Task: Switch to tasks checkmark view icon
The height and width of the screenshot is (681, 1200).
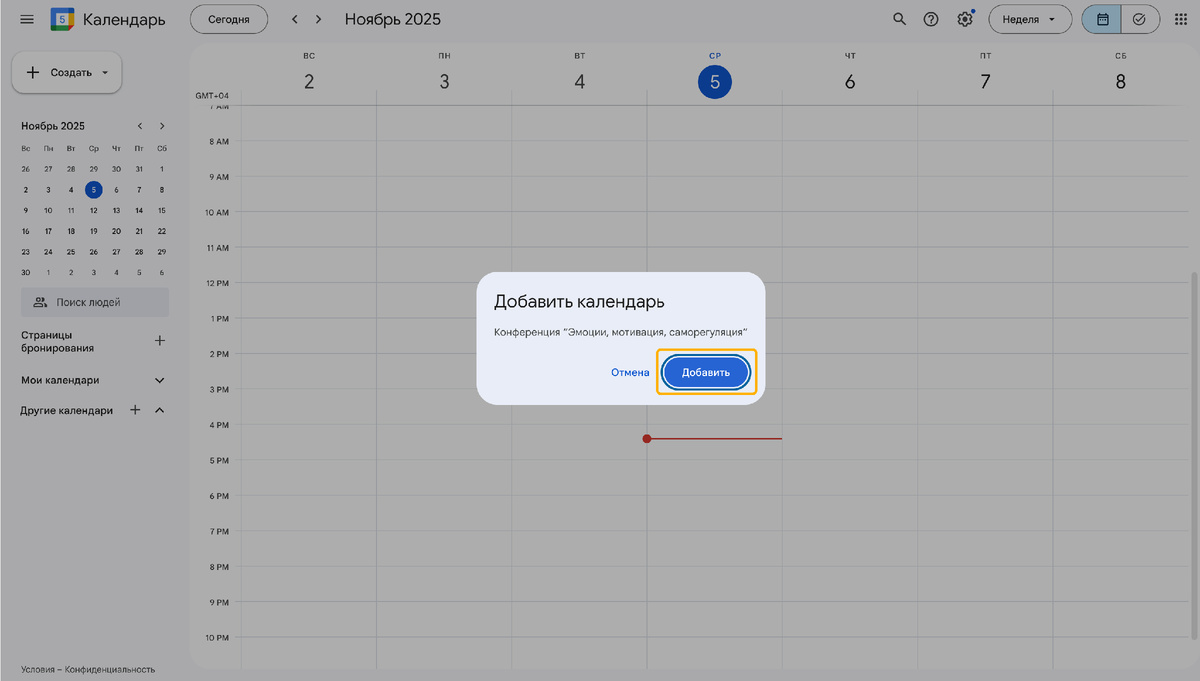Action: [1139, 19]
